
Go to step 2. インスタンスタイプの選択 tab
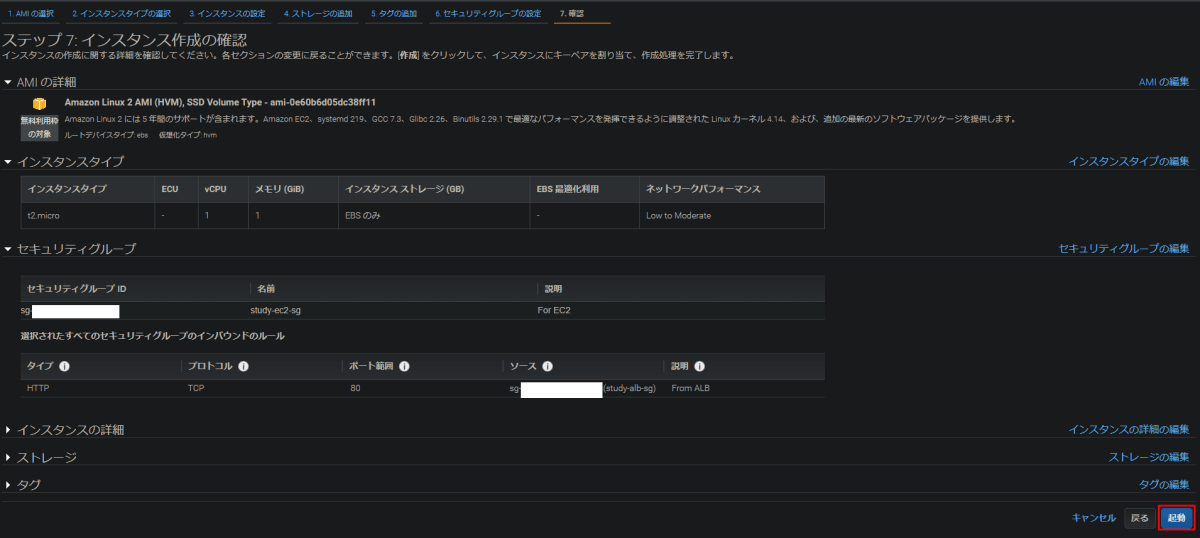(121, 14)
